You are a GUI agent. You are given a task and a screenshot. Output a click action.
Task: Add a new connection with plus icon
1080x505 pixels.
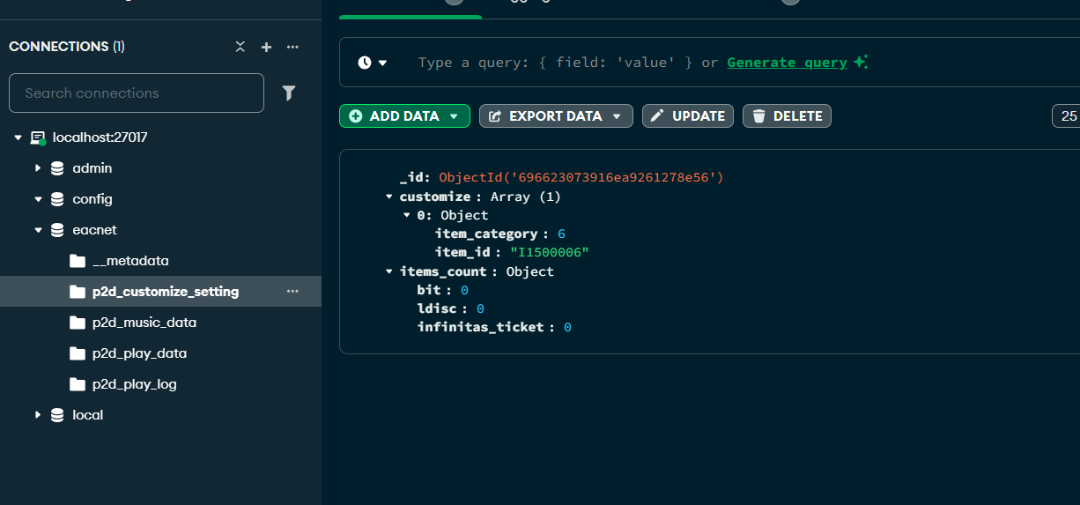tap(266, 47)
